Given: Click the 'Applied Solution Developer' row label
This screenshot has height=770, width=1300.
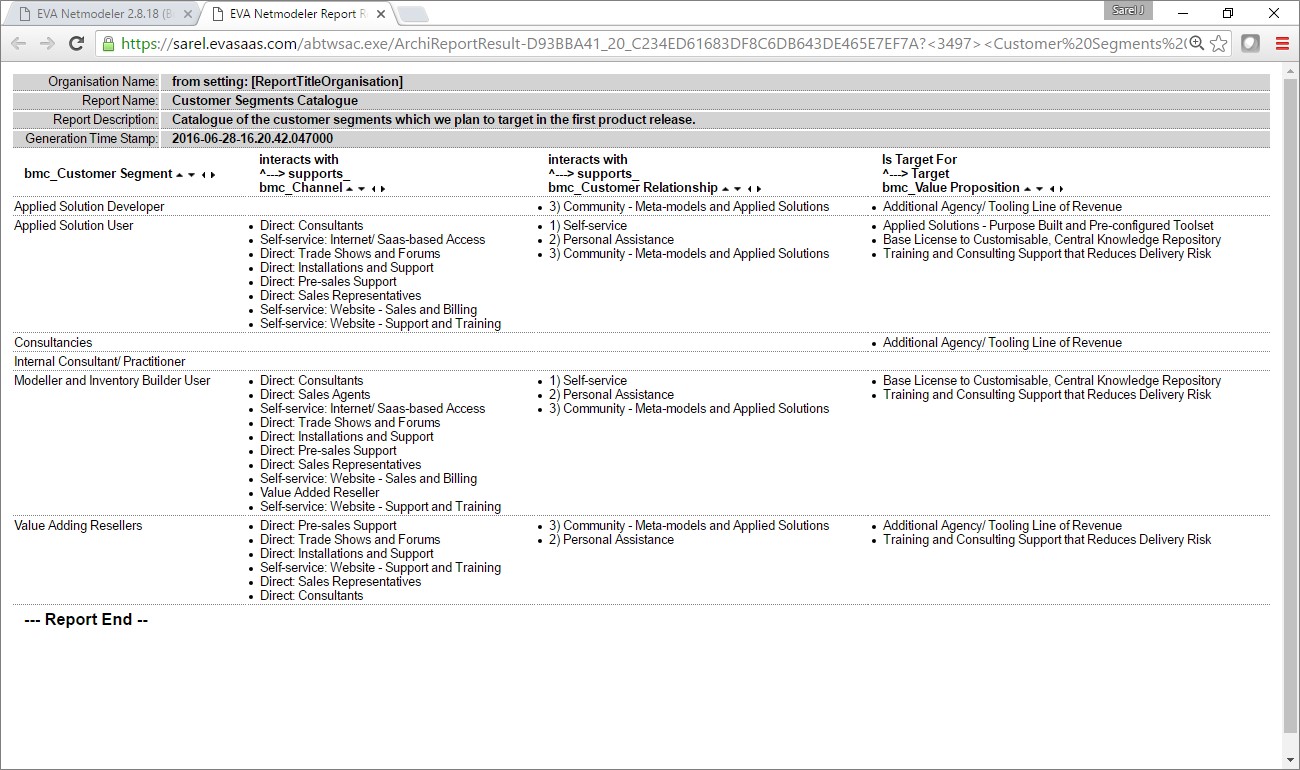Looking at the screenshot, I should pos(89,207).
